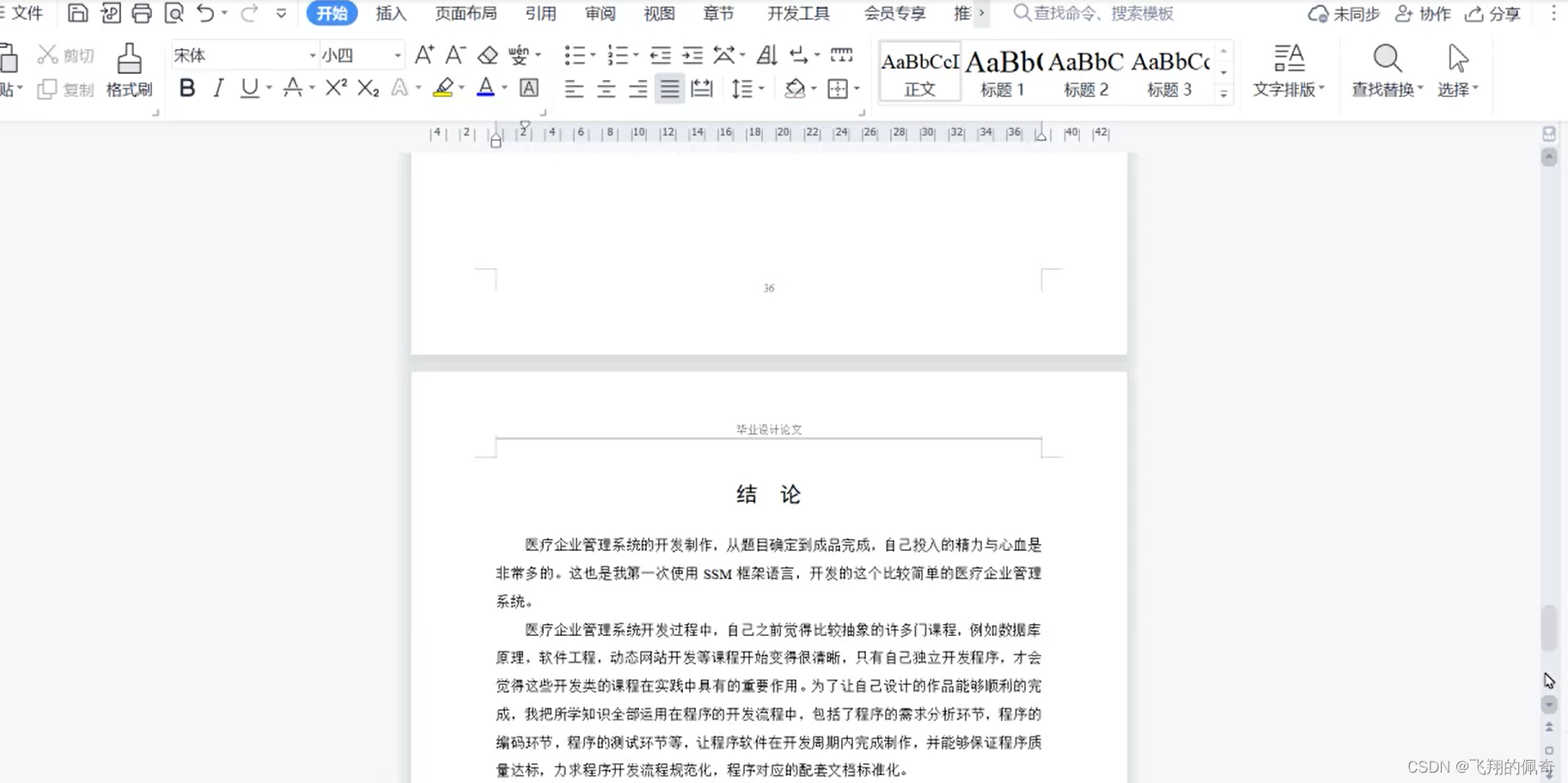Screen dimensions: 1568x783
Task: Click the Print icon in the quick access bar
Action: [142, 13]
